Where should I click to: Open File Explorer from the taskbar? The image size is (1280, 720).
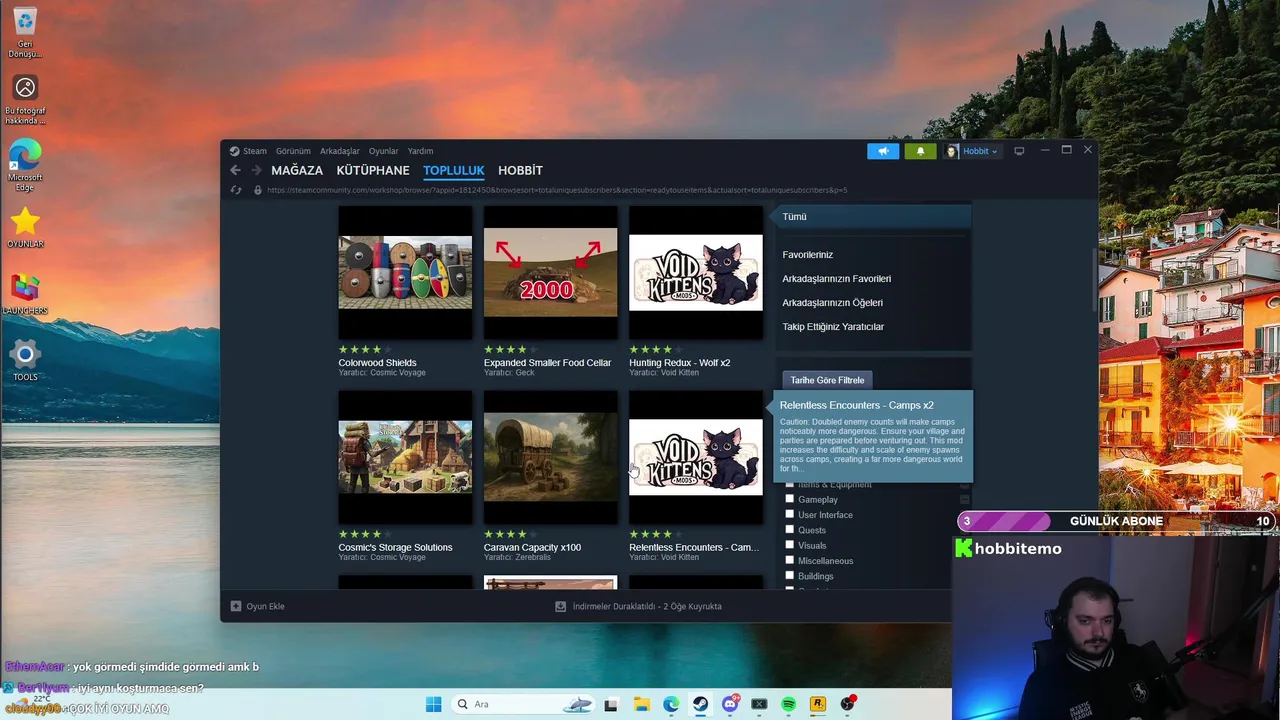click(x=641, y=704)
